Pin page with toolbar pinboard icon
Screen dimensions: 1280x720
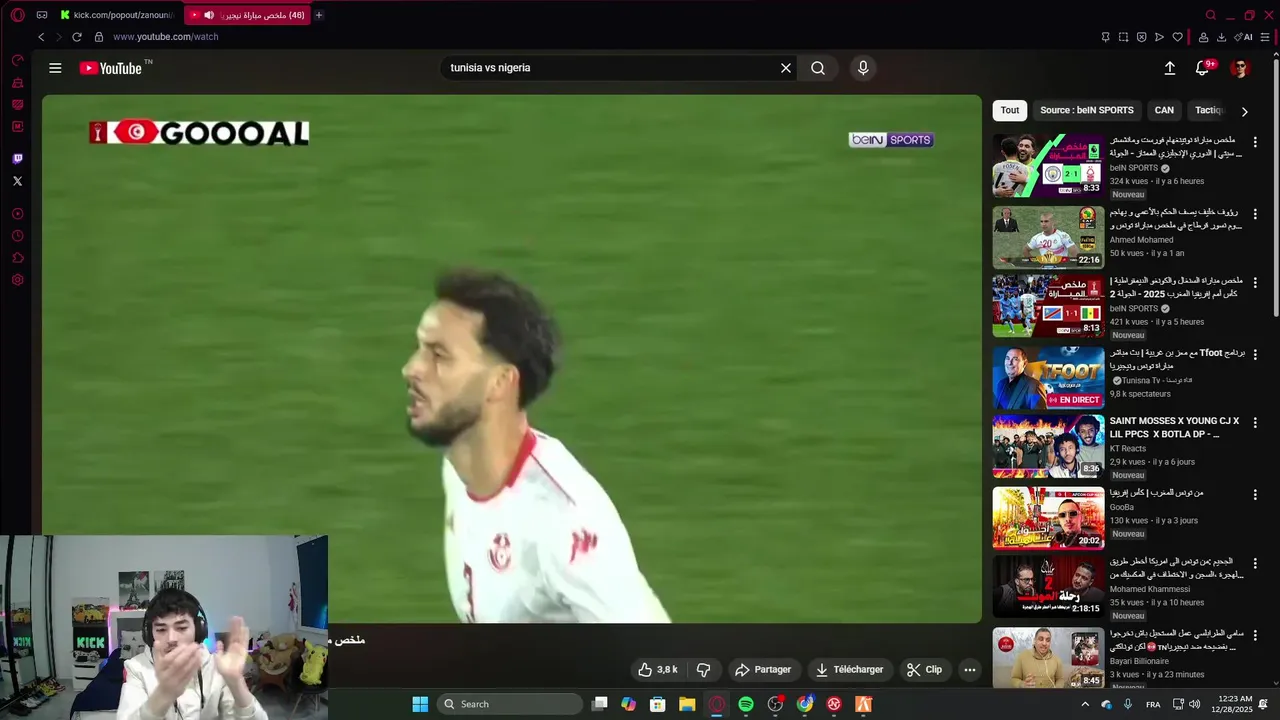(x=1105, y=37)
